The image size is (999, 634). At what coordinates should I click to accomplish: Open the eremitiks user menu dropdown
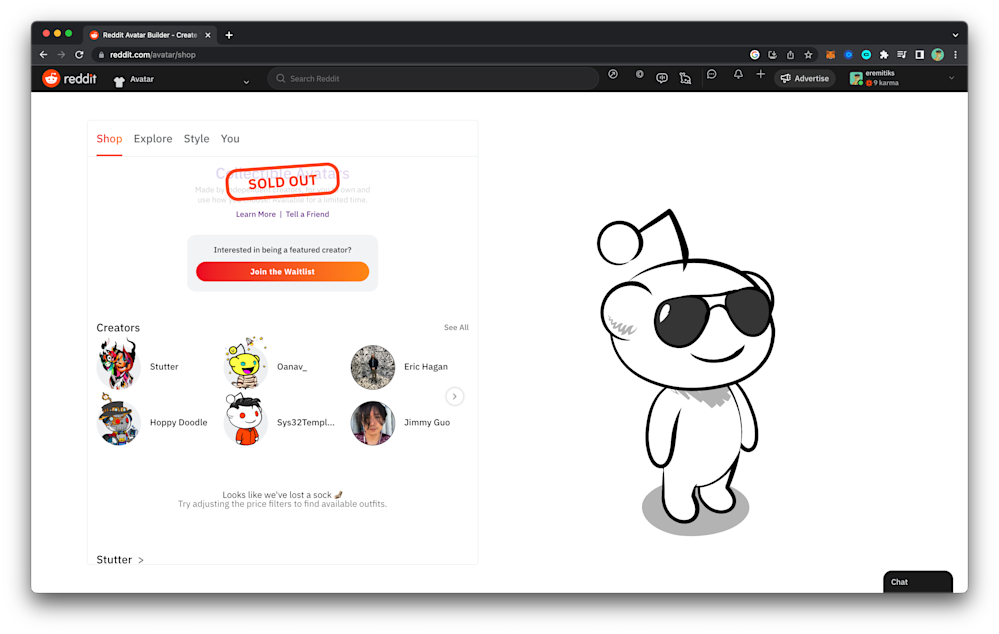pyautogui.click(x=902, y=78)
